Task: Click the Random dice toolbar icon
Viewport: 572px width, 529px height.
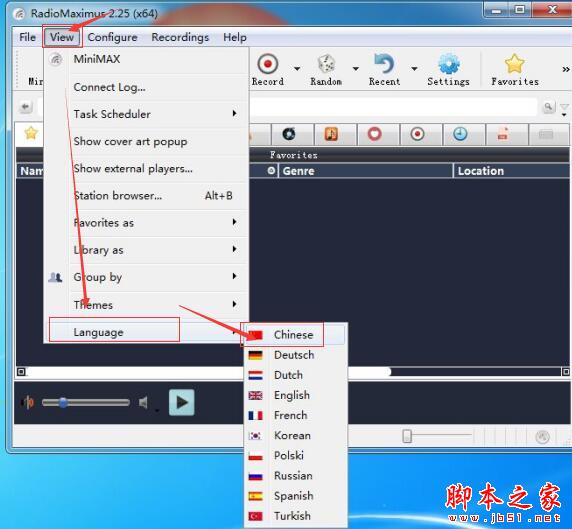Action: (x=326, y=69)
